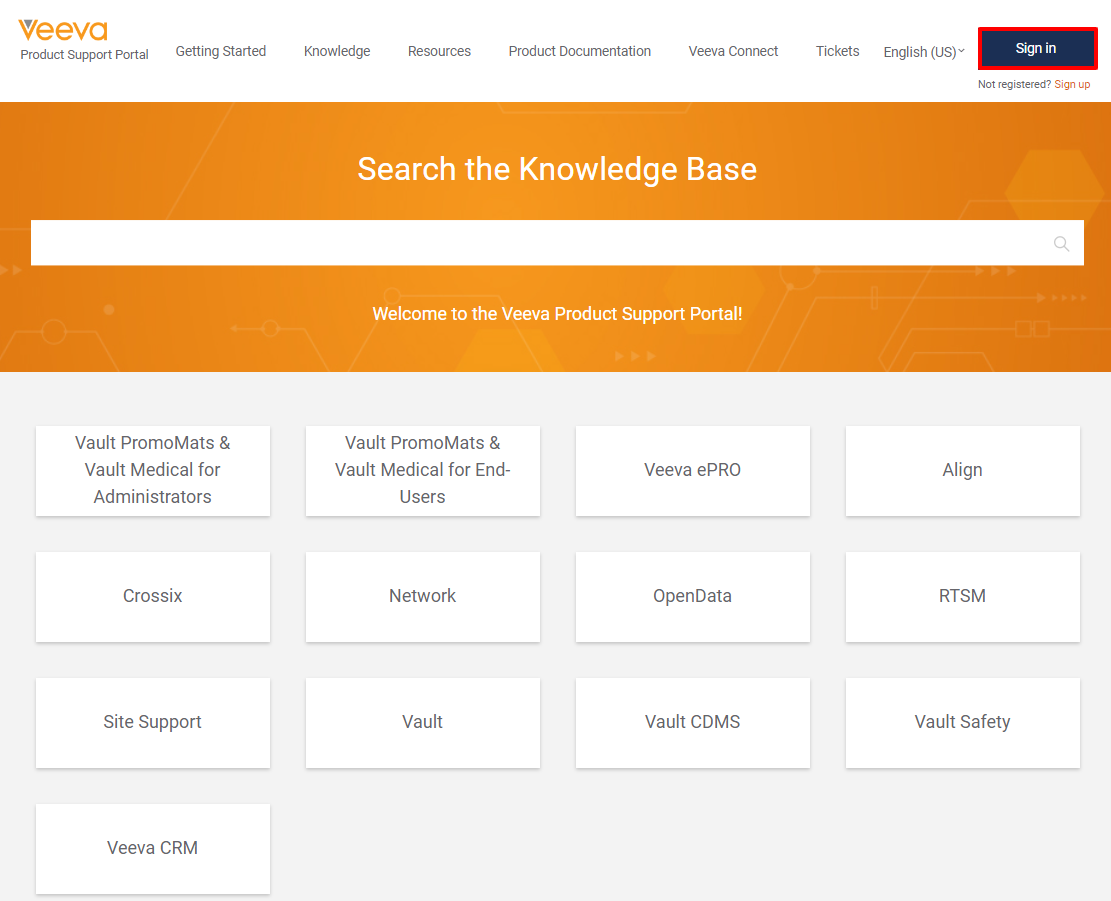Navigate to Veeva Connect
Viewport: 1111px width, 901px height.
tap(733, 51)
